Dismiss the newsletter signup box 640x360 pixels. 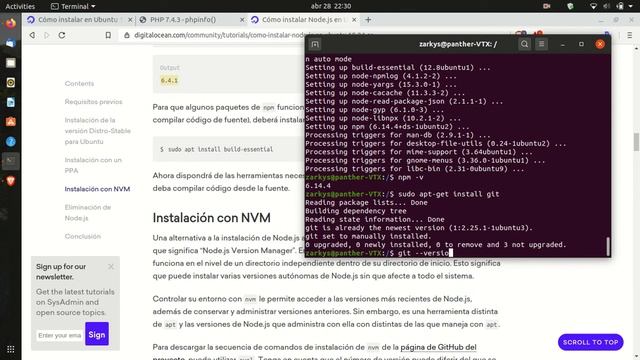pos(111,267)
